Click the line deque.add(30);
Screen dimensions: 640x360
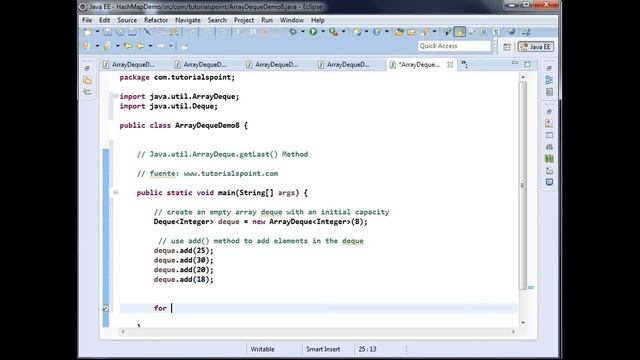183,260
